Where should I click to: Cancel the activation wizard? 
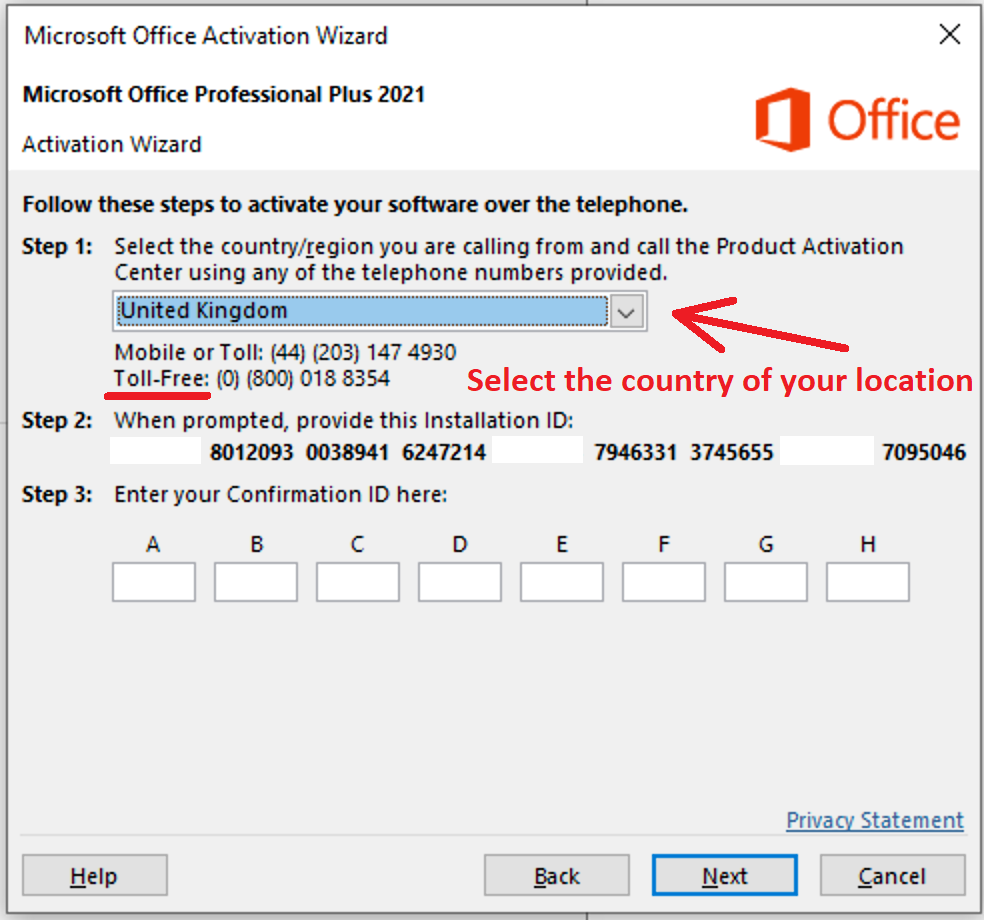[x=892, y=877]
